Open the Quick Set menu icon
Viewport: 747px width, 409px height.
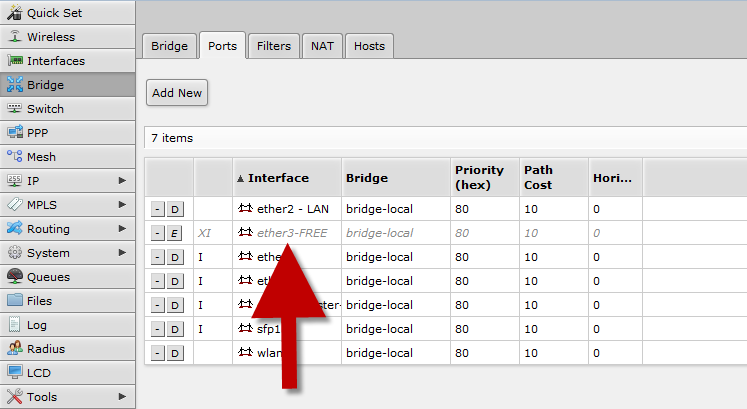tap(15, 13)
